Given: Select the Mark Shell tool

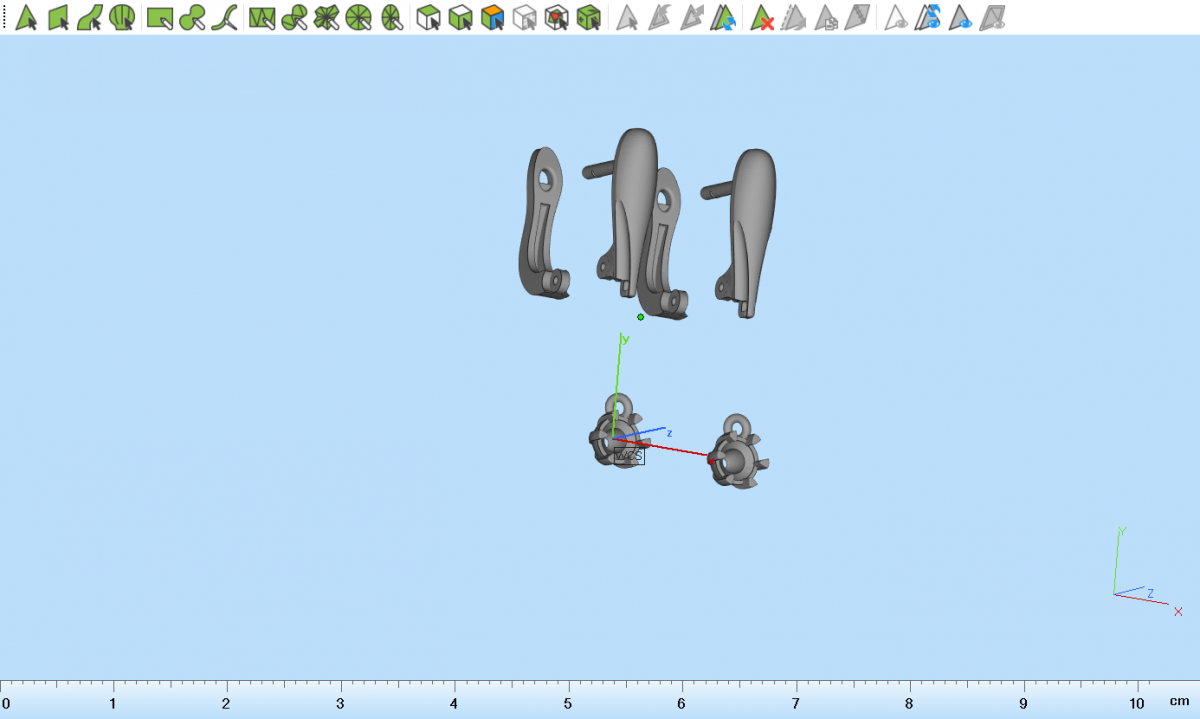Looking at the screenshot, I should [x=122, y=17].
